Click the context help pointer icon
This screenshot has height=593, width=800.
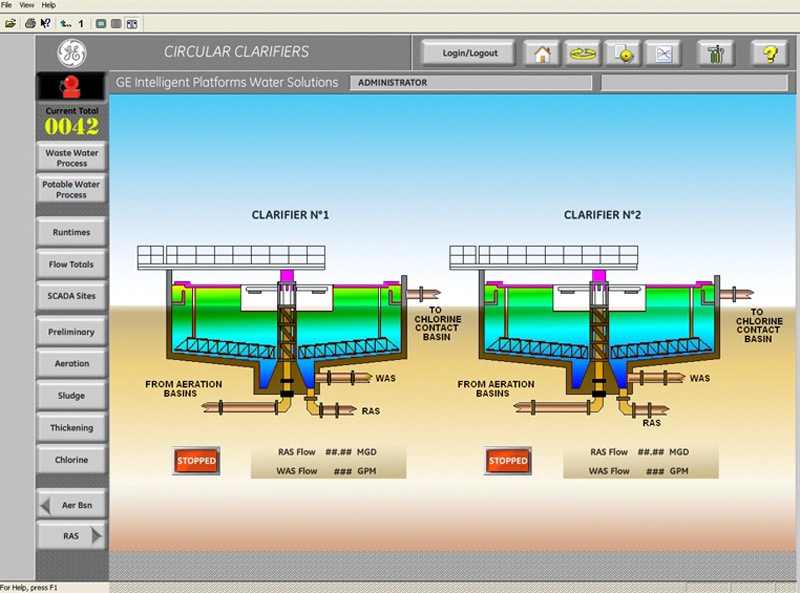pos(46,22)
